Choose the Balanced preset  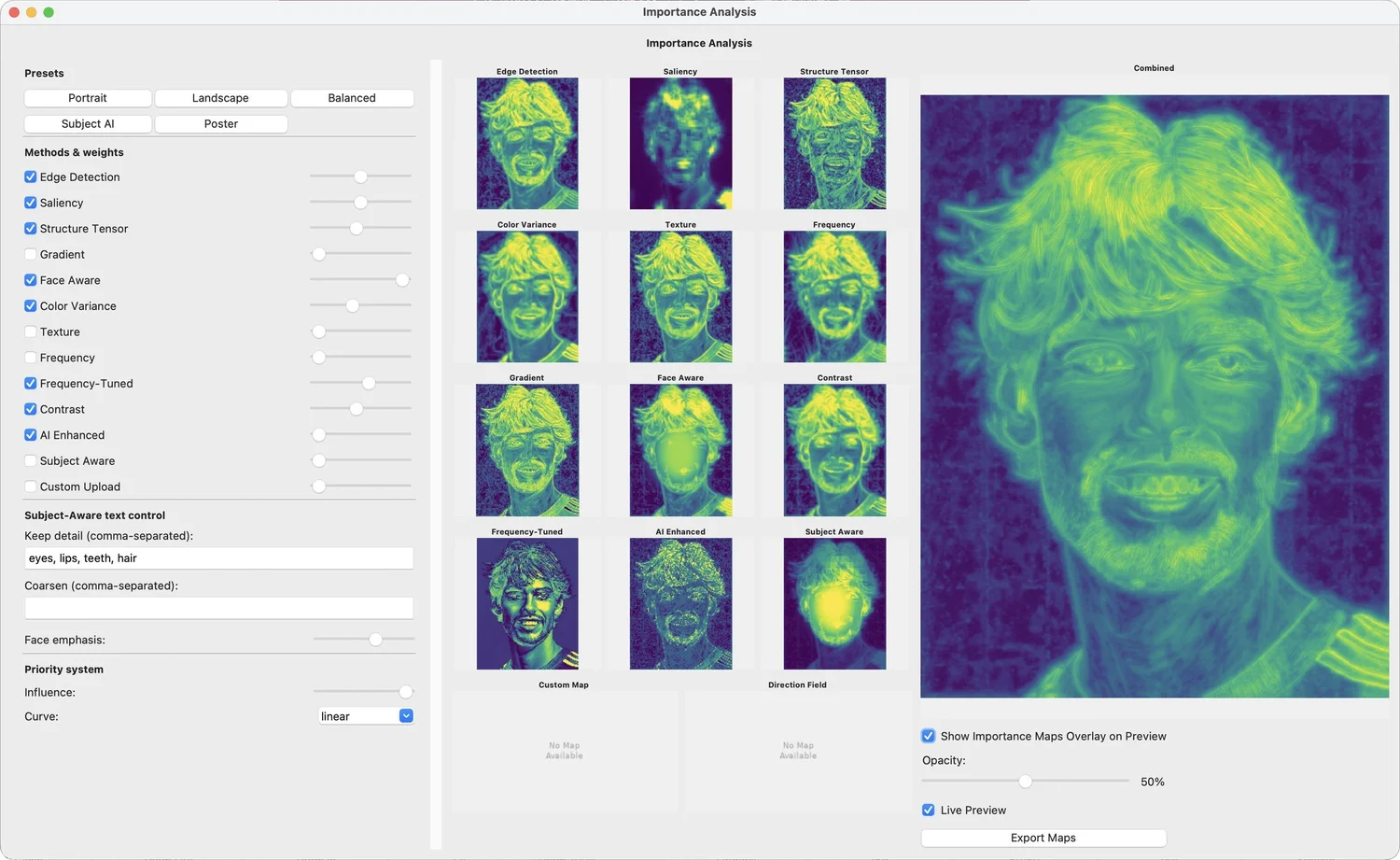(x=352, y=98)
